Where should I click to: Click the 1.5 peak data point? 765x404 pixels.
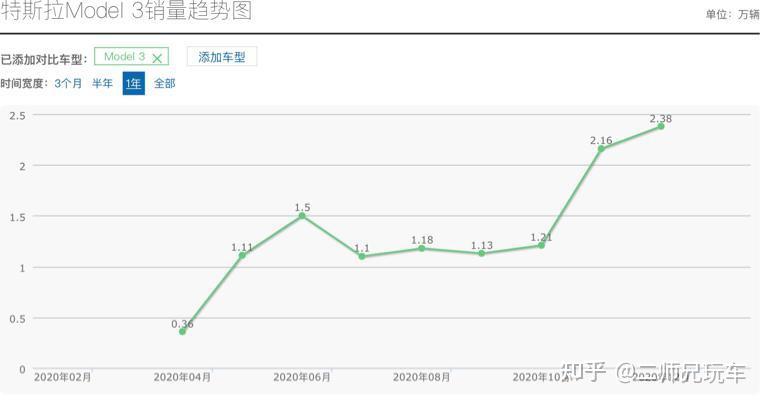pyautogui.click(x=302, y=216)
